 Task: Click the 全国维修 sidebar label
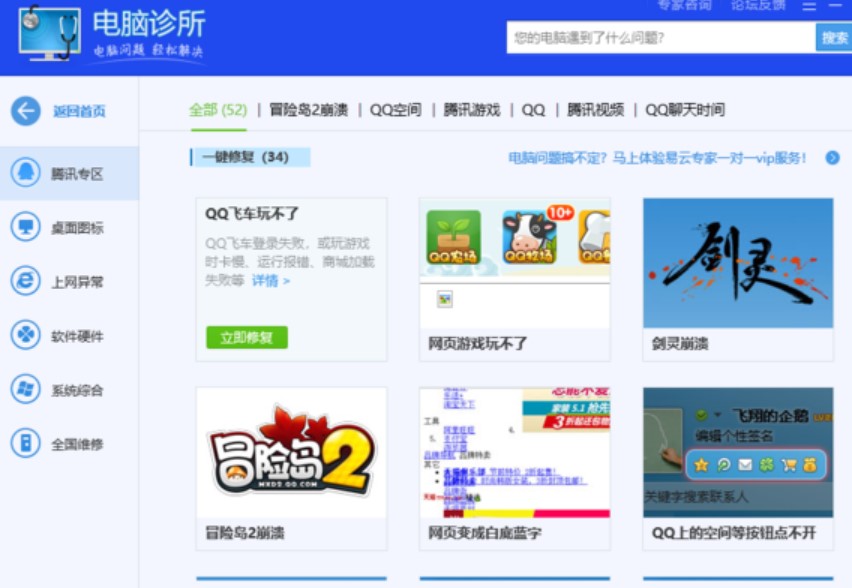(77, 445)
